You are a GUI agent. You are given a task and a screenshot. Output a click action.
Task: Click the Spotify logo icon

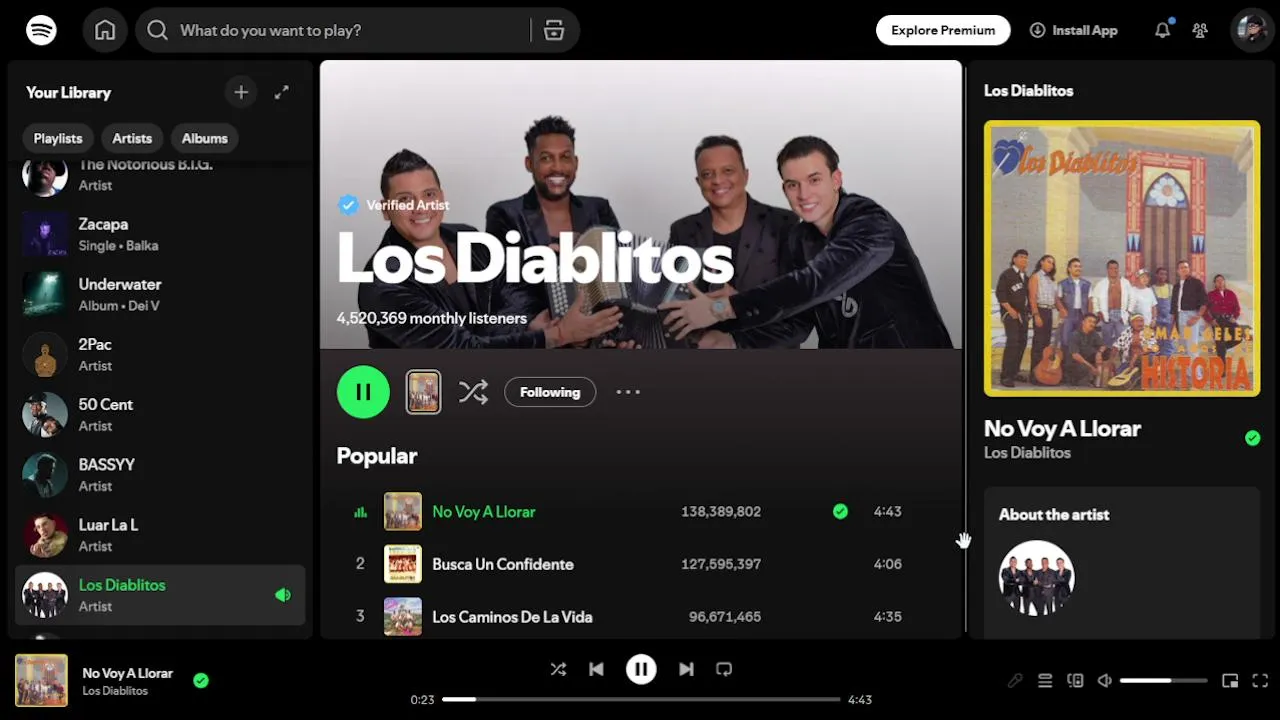coord(41,30)
